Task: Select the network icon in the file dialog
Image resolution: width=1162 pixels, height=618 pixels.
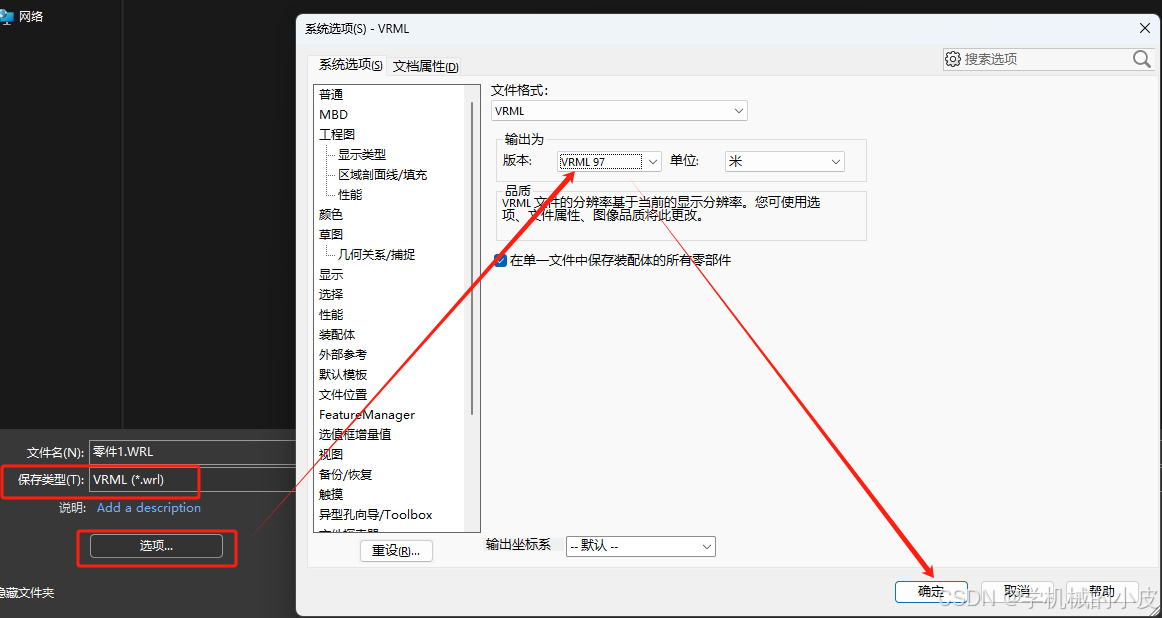Action: click(7, 16)
